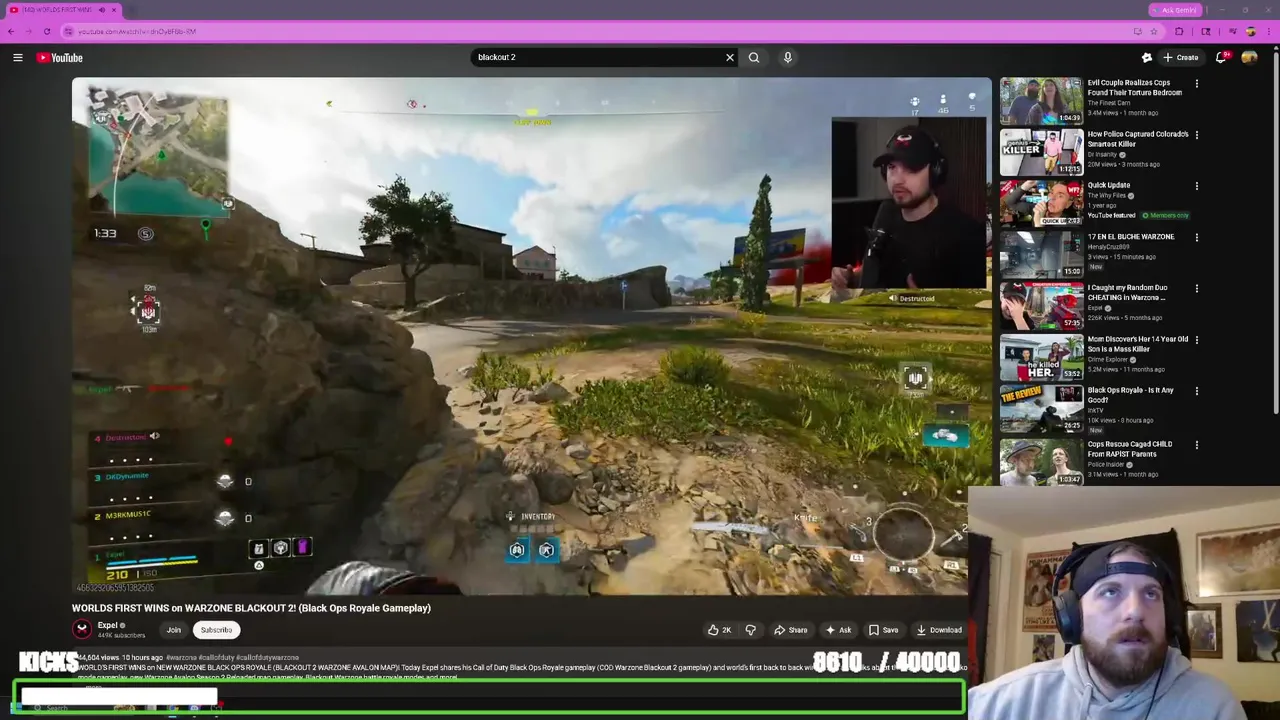1280x720 pixels.
Task: Go back in the browser
Action: tap(11, 31)
